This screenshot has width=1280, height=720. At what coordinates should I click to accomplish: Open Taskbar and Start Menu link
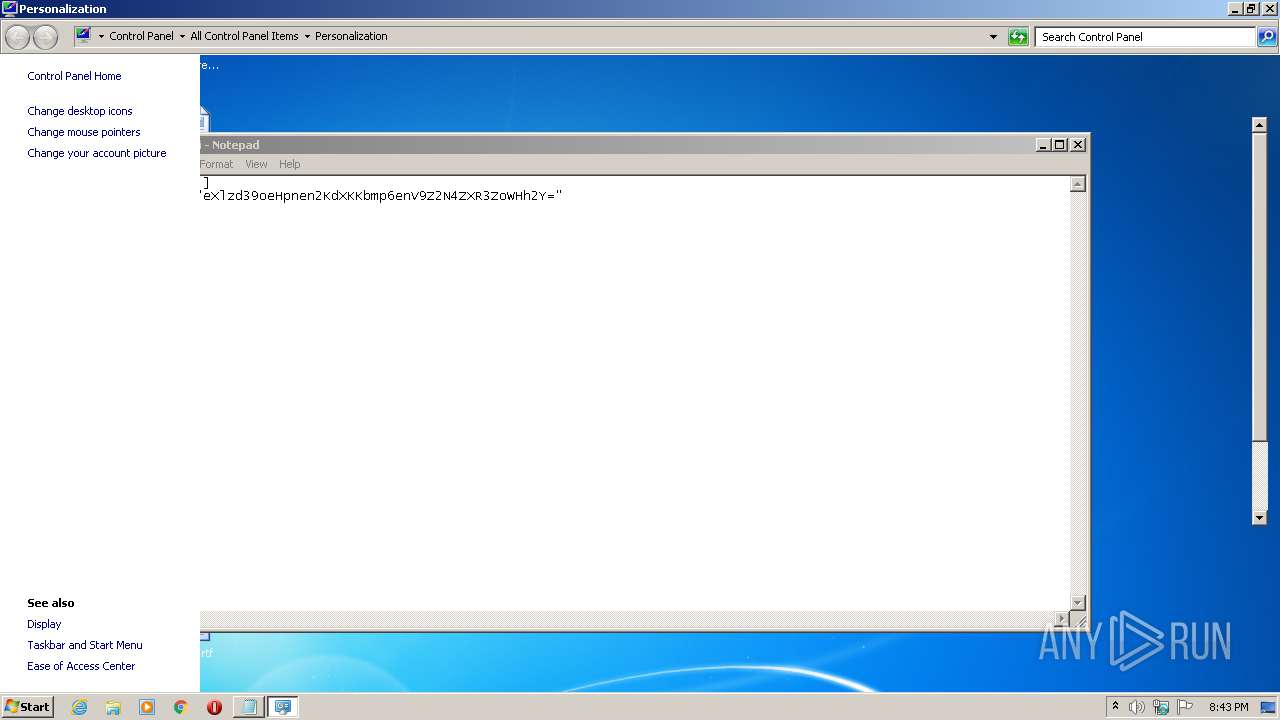85,645
